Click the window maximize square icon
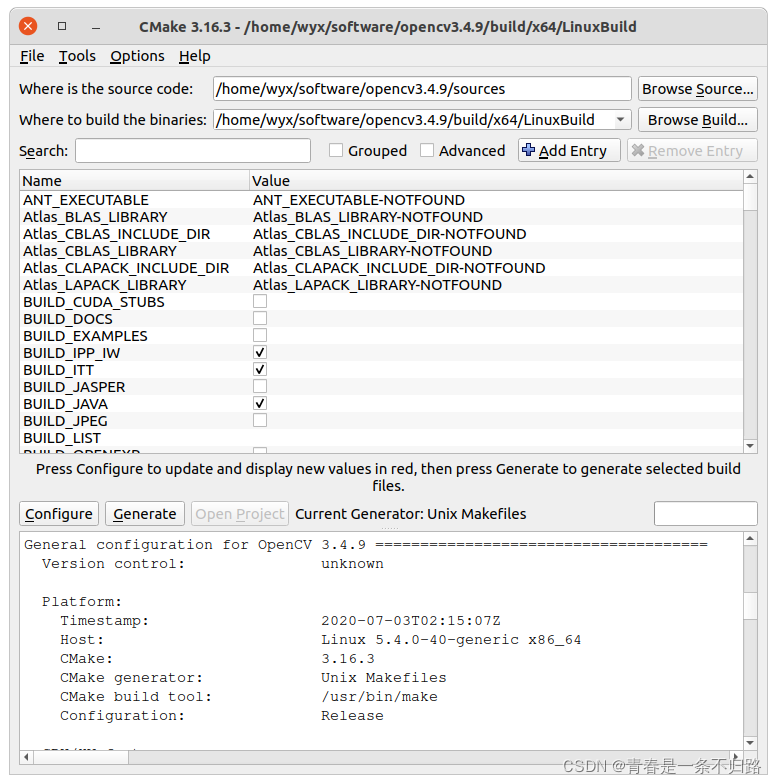Screen dimensions: 777x784 (x=62, y=26)
